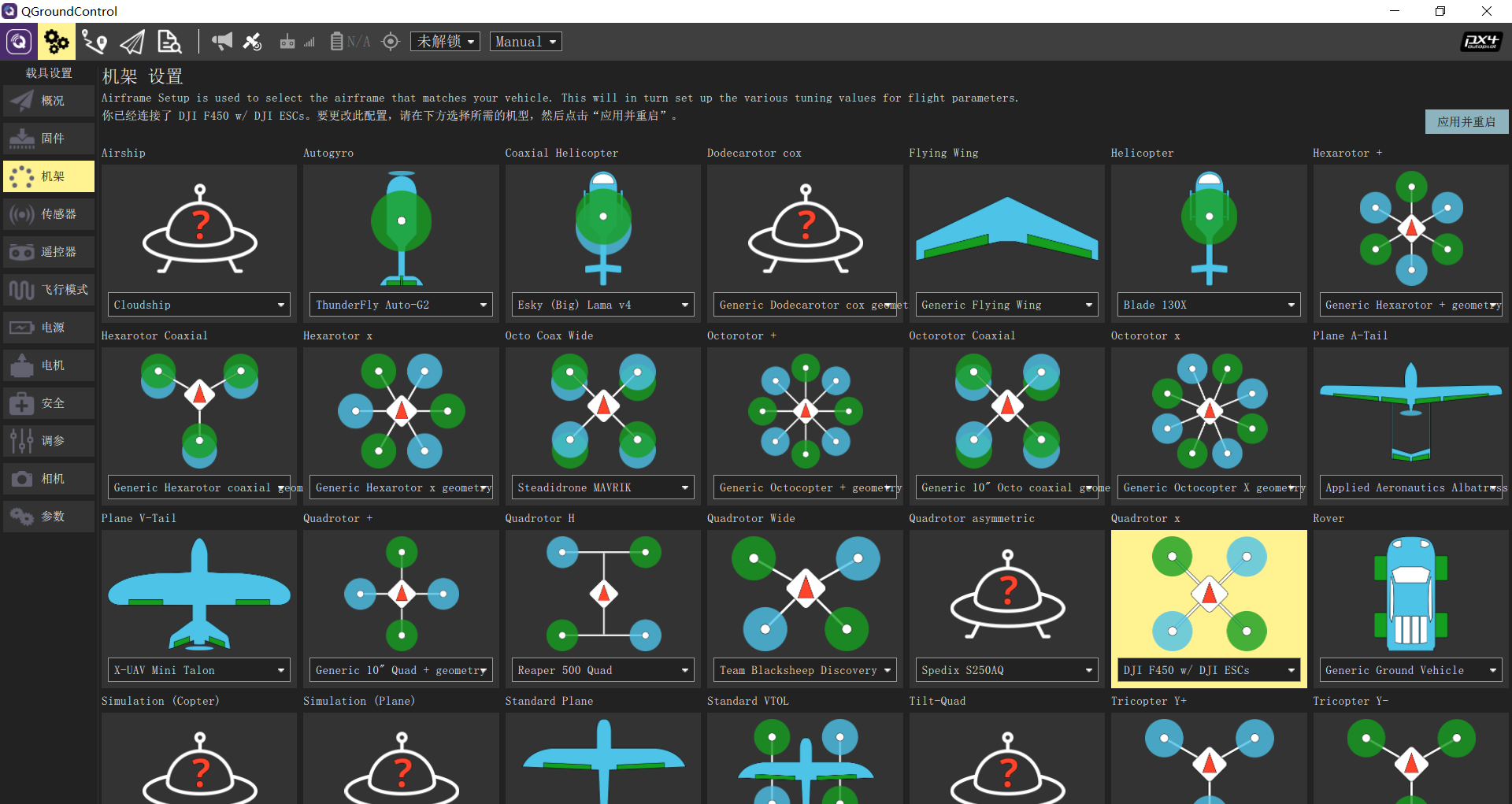
Task: Open the 传感器 sensors setup tab
Action: point(49,214)
